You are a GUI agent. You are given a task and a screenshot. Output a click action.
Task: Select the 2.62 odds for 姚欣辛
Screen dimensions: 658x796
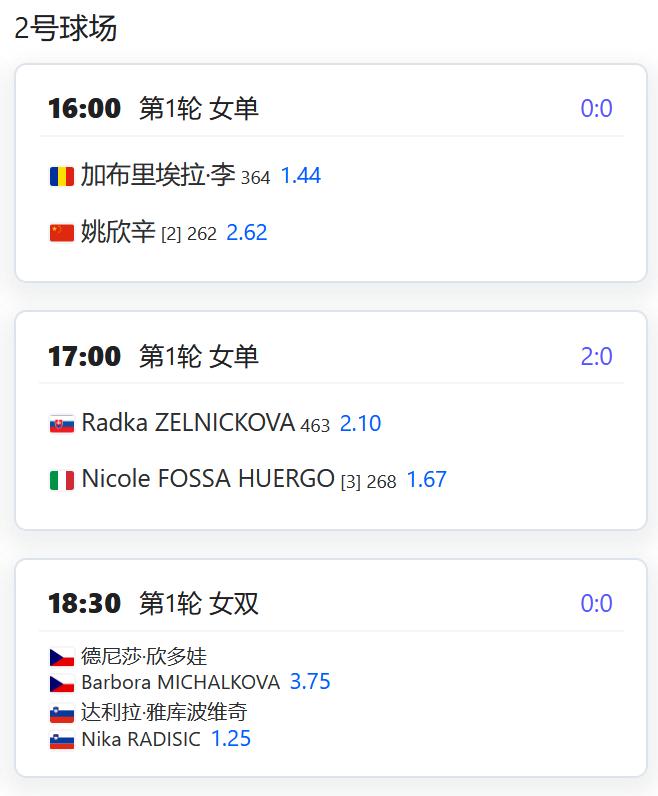click(x=247, y=233)
